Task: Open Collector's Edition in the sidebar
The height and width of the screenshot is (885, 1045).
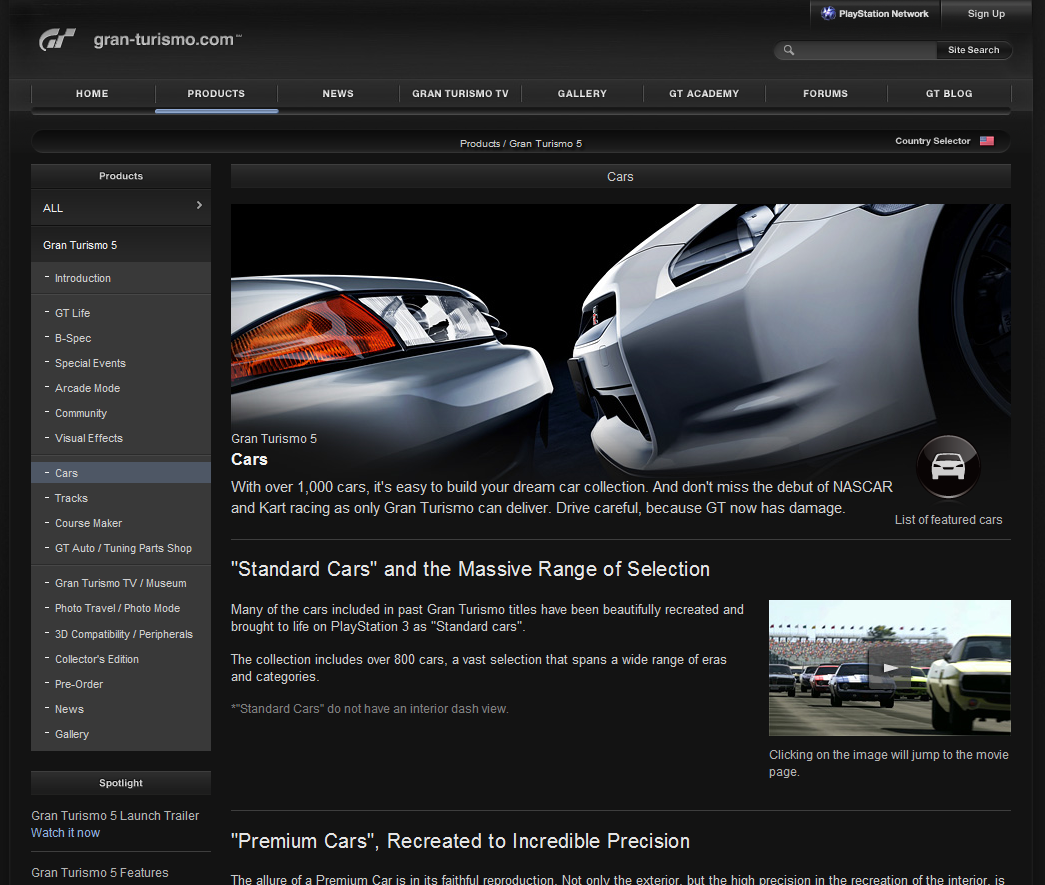Action: click(97, 659)
